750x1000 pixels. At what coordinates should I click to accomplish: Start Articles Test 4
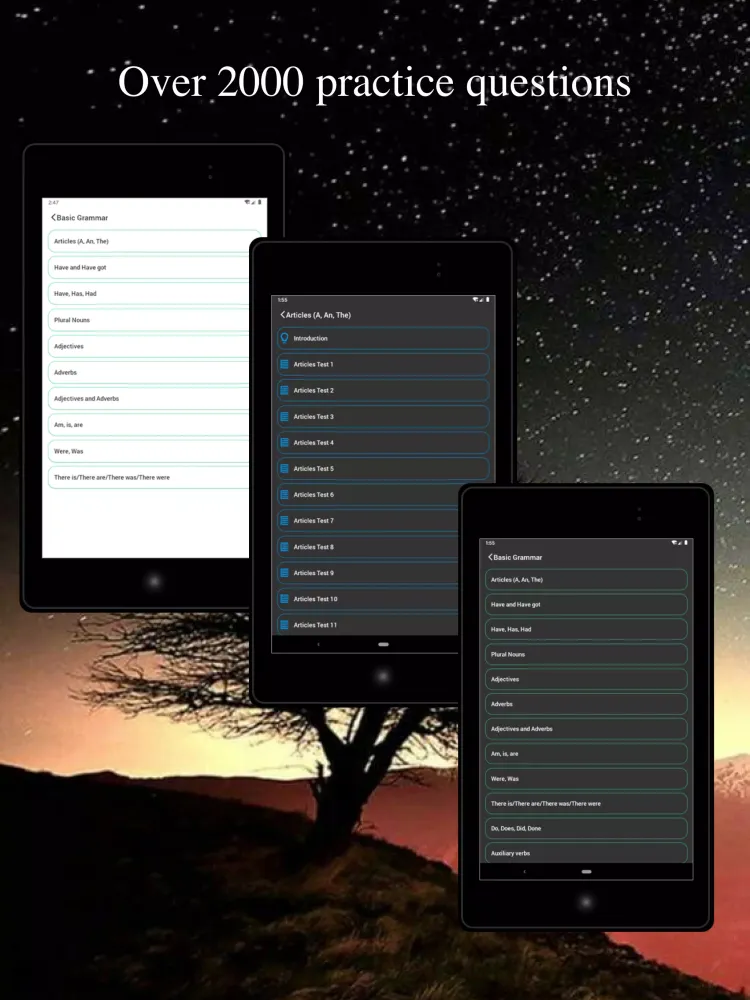click(x=383, y=443)
